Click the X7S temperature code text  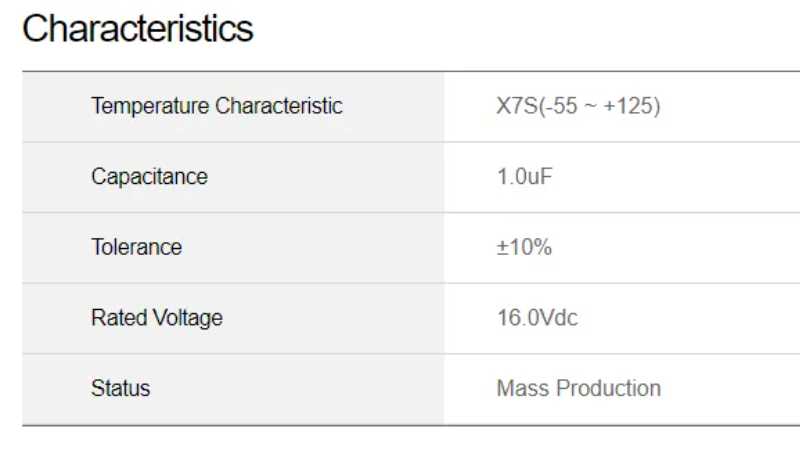coord(517,106)
